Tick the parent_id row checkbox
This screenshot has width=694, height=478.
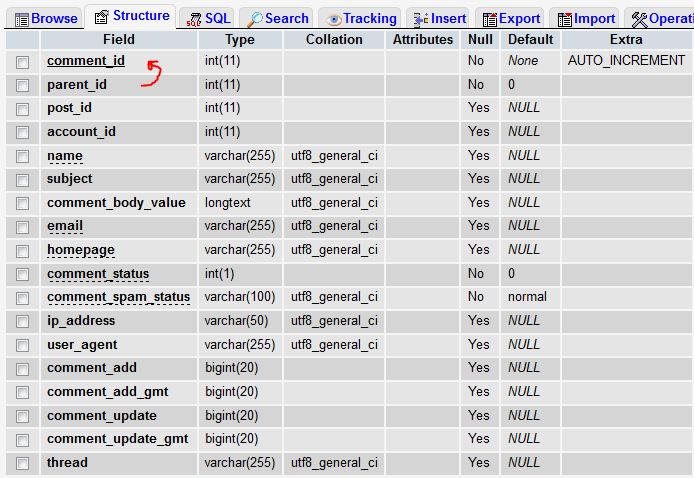pos(23,85)
